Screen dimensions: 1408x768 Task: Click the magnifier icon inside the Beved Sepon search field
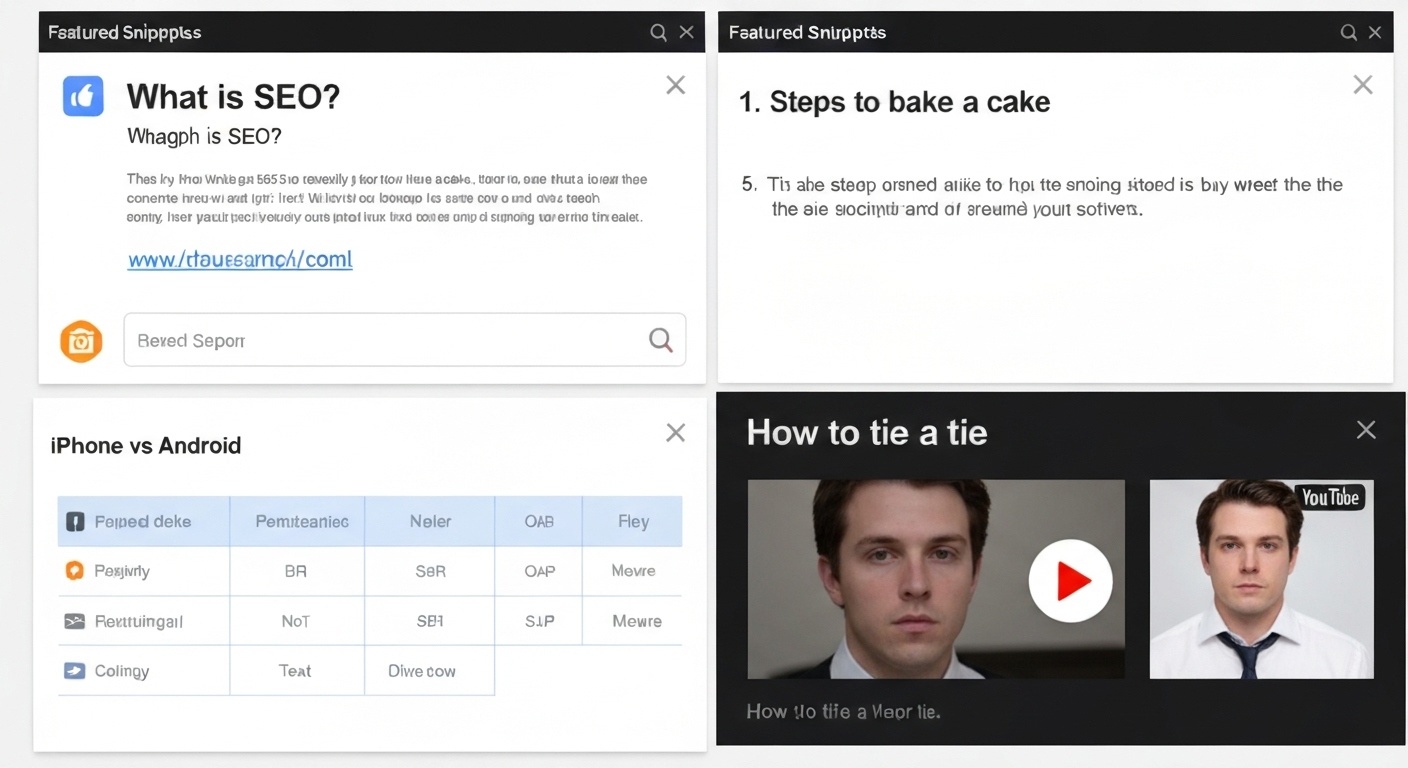point(661,340)
